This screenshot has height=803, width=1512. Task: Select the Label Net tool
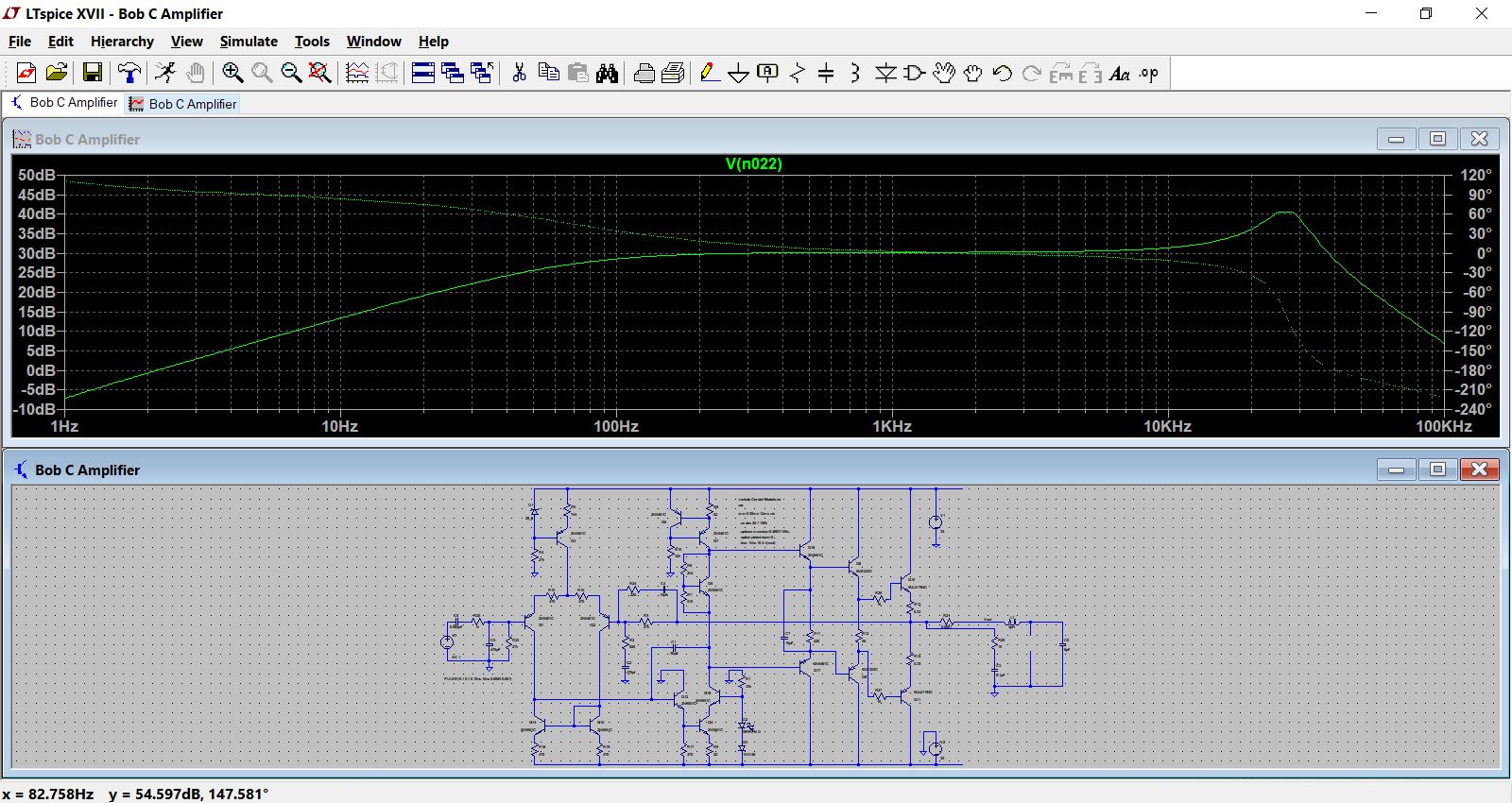click(x=768, y=73)
